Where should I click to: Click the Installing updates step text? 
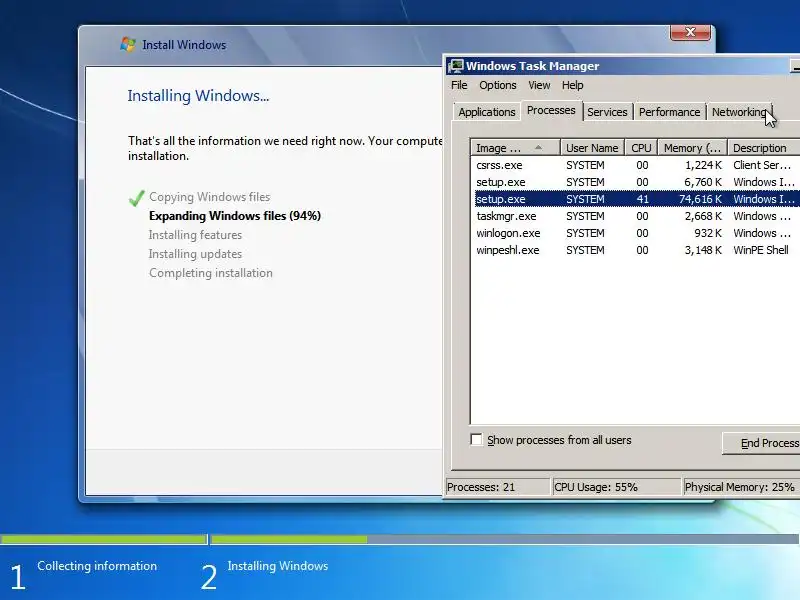point(195,254)
